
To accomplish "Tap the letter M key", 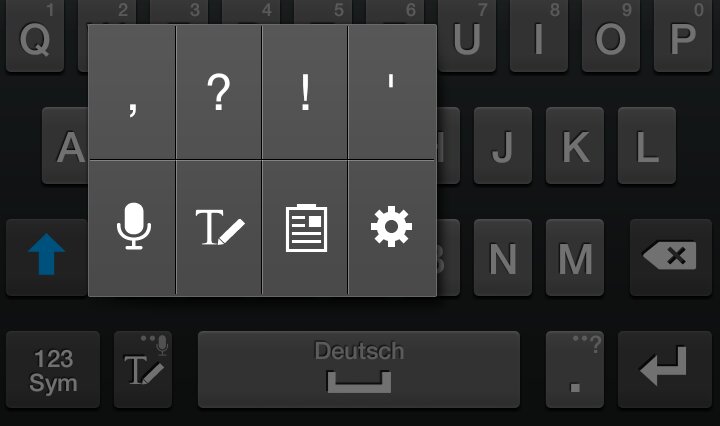I will (574, 257).
